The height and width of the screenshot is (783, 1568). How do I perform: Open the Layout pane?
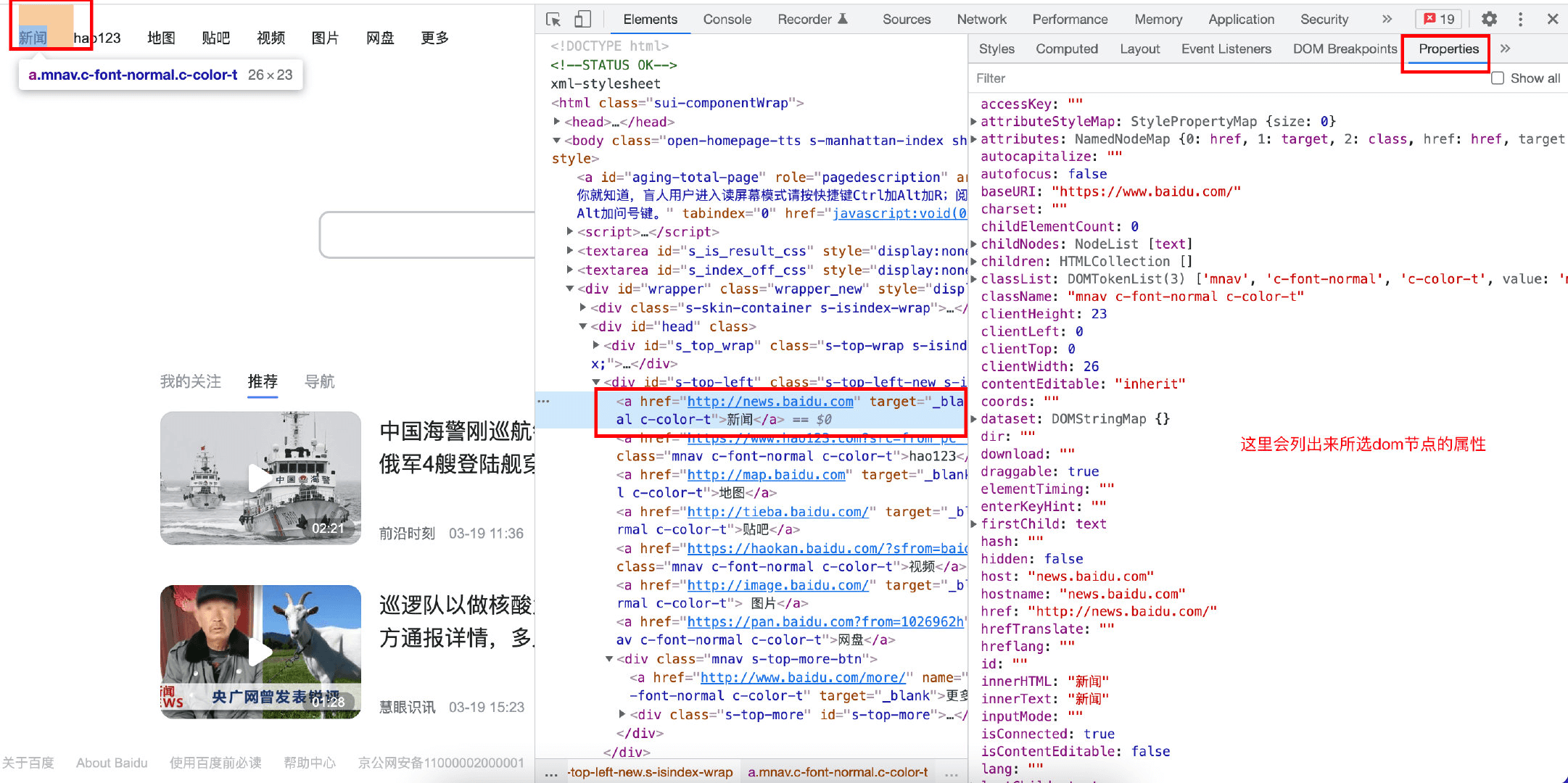1139,49
